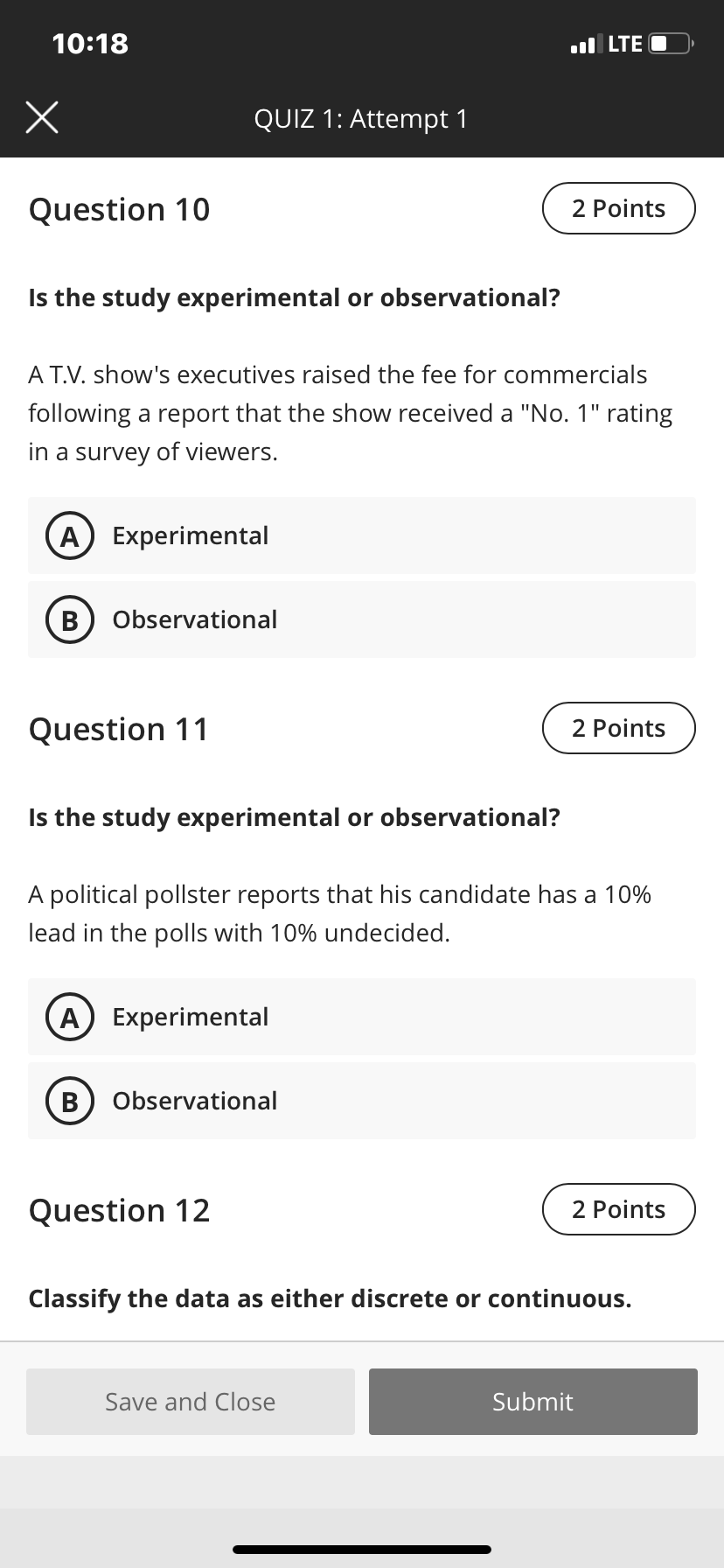Tap the 10:18 clock in status bar
Image resolution: width=724 pixels, height=1568 pixels.
[90, 43]
